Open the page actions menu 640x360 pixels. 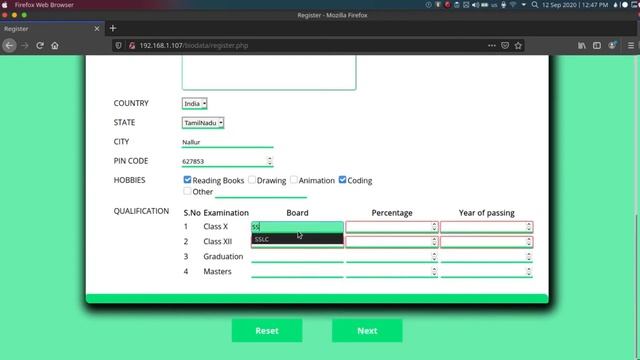coord(492,45)
